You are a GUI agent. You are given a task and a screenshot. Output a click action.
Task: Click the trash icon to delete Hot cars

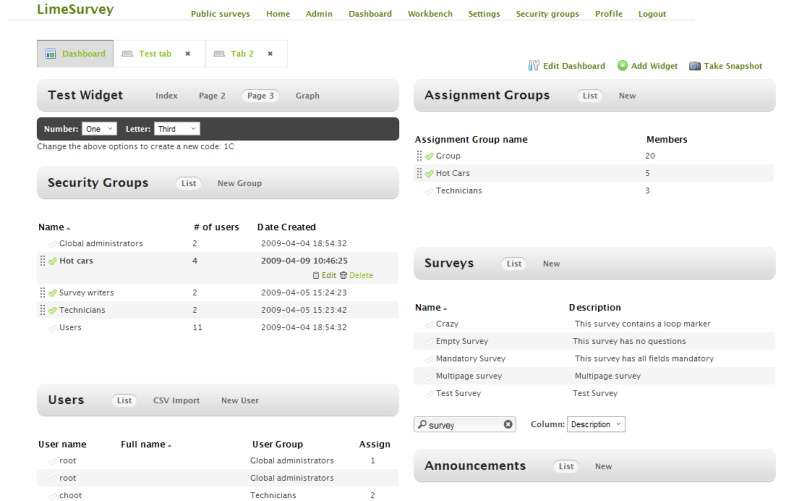[x=344, y=275]
